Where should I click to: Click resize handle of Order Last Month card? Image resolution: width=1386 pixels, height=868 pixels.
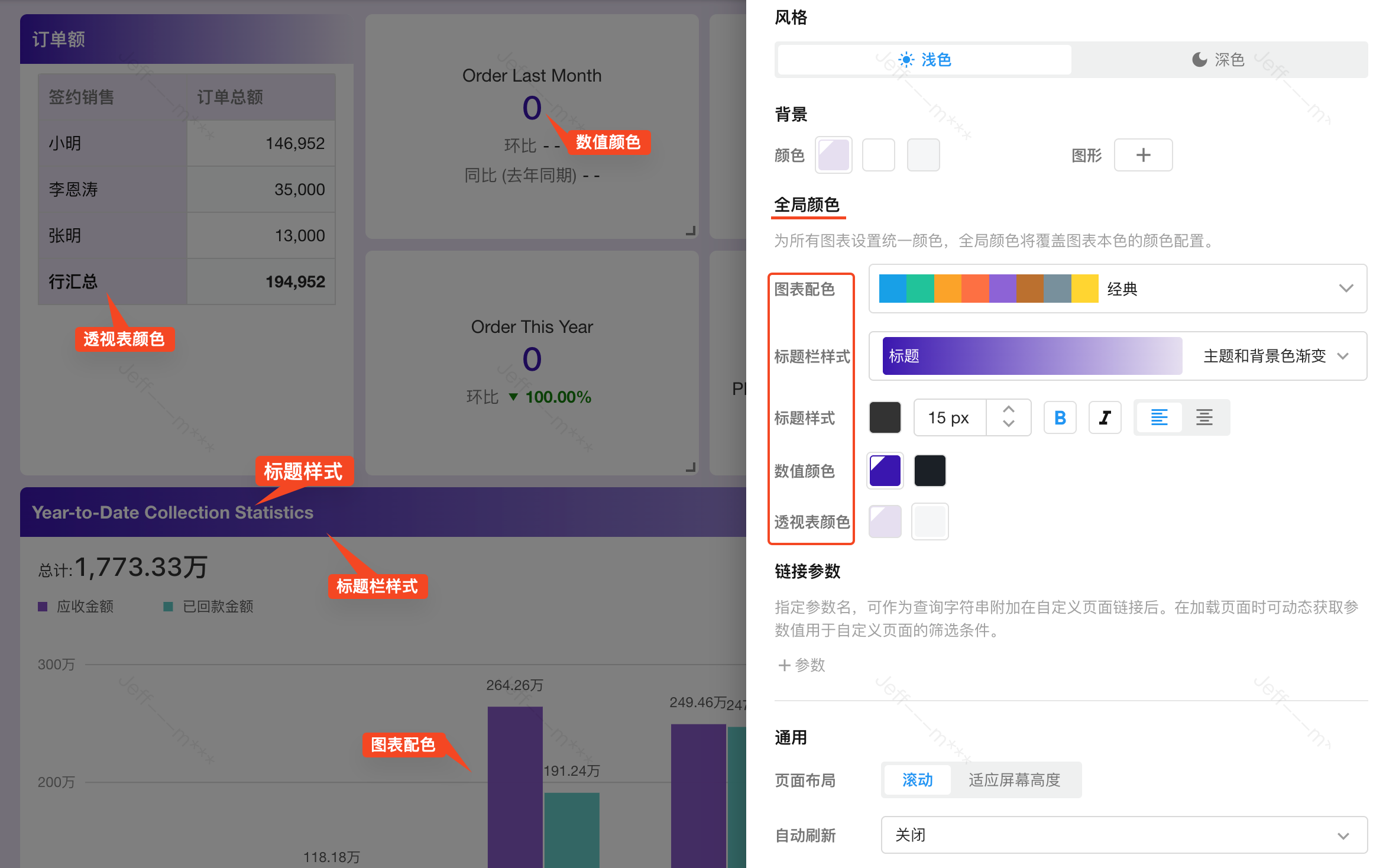(x=690, y=231)
